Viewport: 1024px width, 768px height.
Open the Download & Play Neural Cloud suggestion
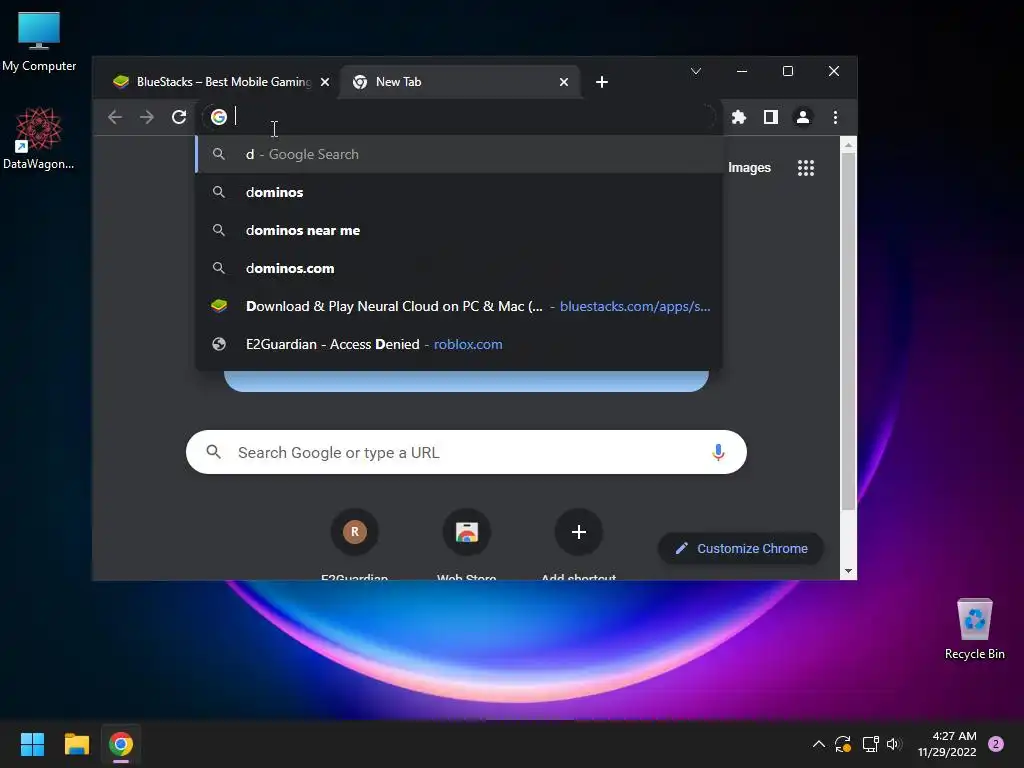tap(459, 306)
